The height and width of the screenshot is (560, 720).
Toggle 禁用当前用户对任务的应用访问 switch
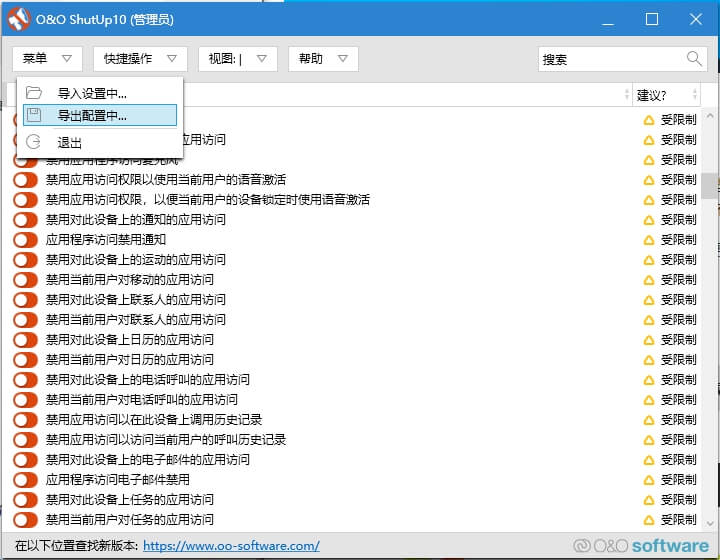[25, 520]
